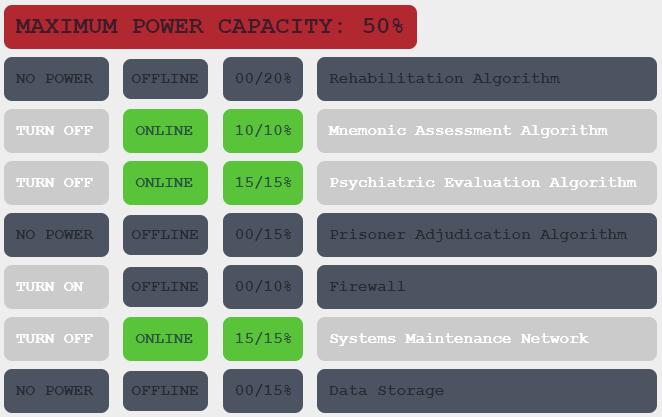
Task: Turn on the Firewall
Action: [57, 287]
